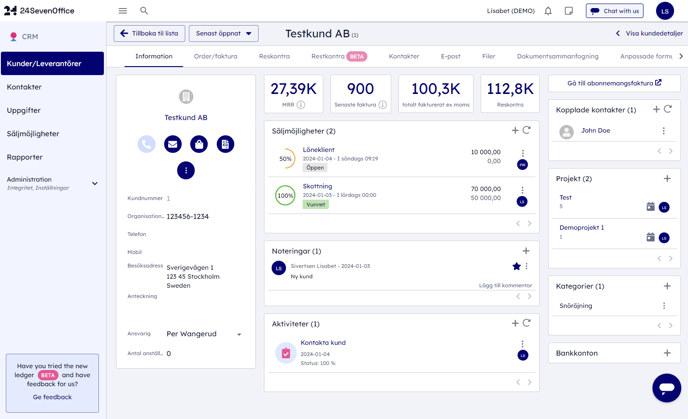Open the Senast öppnat dropdown
The image size is (688, 419).
coord(223,33)
